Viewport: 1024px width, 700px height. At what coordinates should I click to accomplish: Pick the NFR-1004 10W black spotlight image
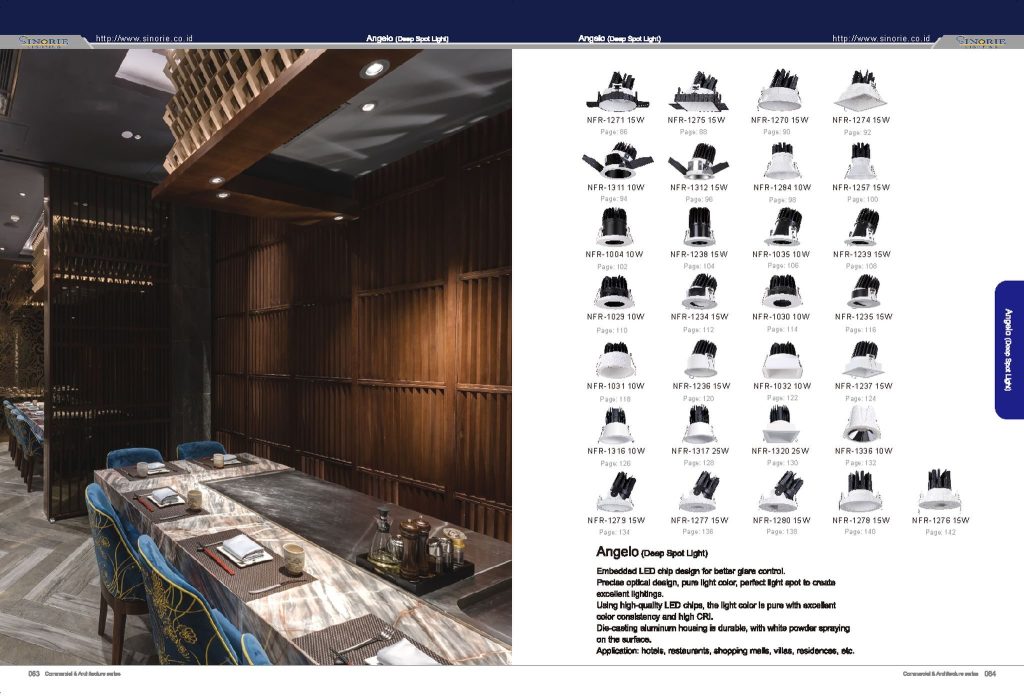pos(614,228)
